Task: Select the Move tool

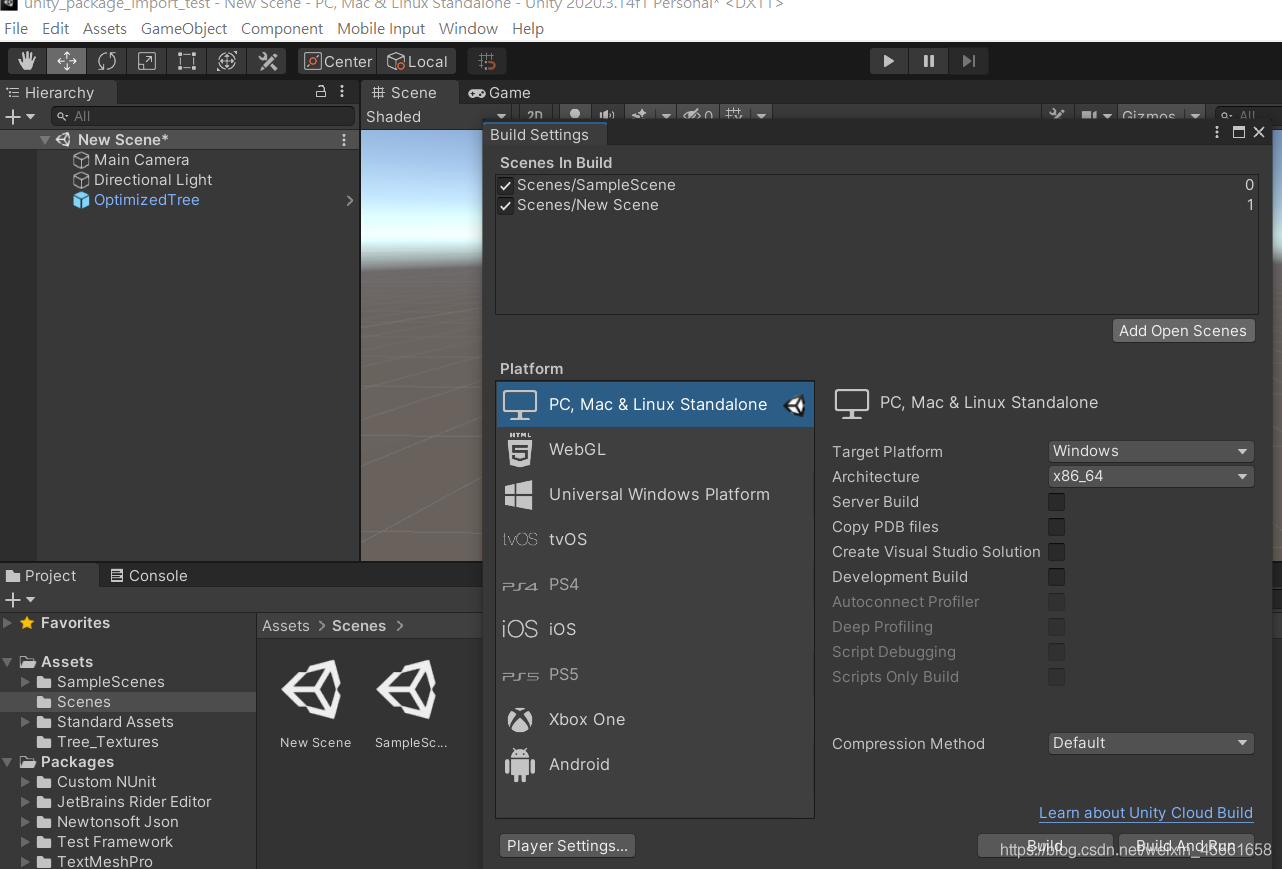Action: pos(67,61)
